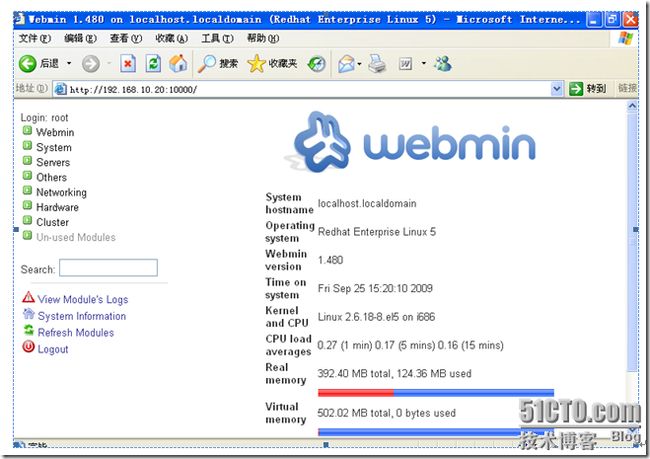Viewport: 650px width, 459px height.
Task: Open the 查看(V) View menu
Action: coord(126,39)
